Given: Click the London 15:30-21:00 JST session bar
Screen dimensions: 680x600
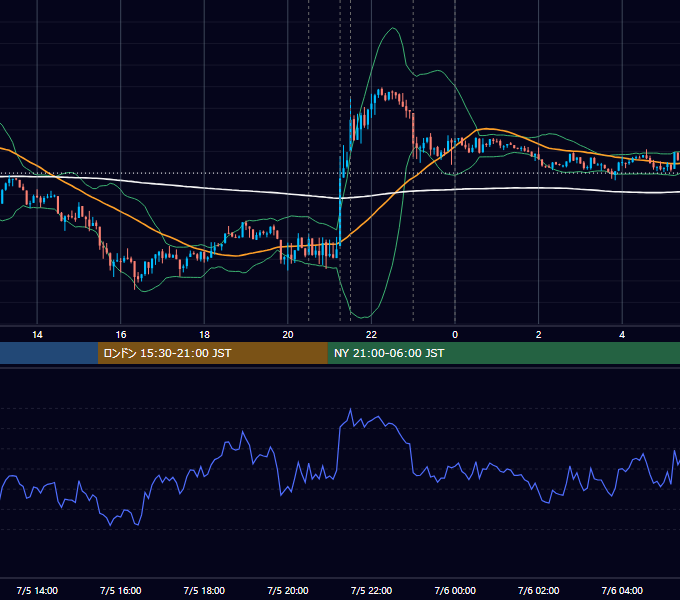Looking at the screenshot, I should (212, 353).
